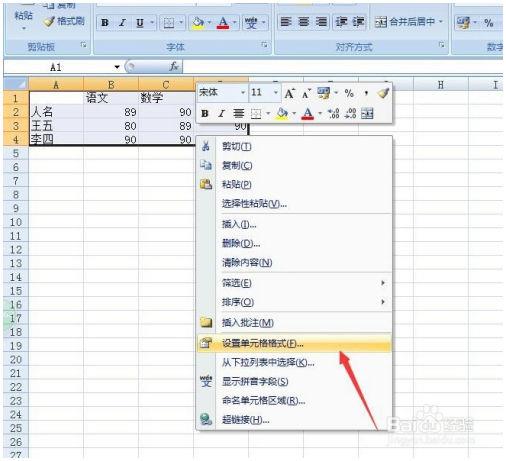Click red font color A in mini toolbar

(308, 114)
